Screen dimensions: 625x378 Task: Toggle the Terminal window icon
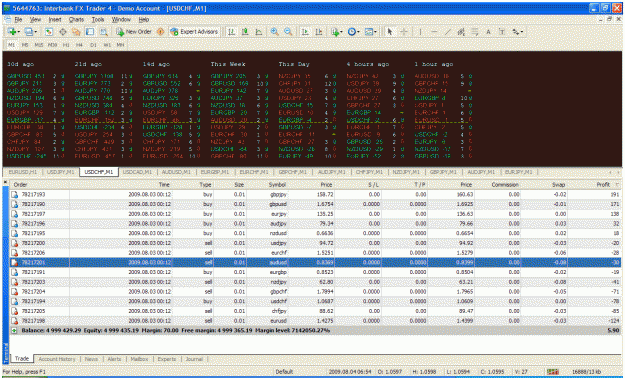click(x=90, y=32)
